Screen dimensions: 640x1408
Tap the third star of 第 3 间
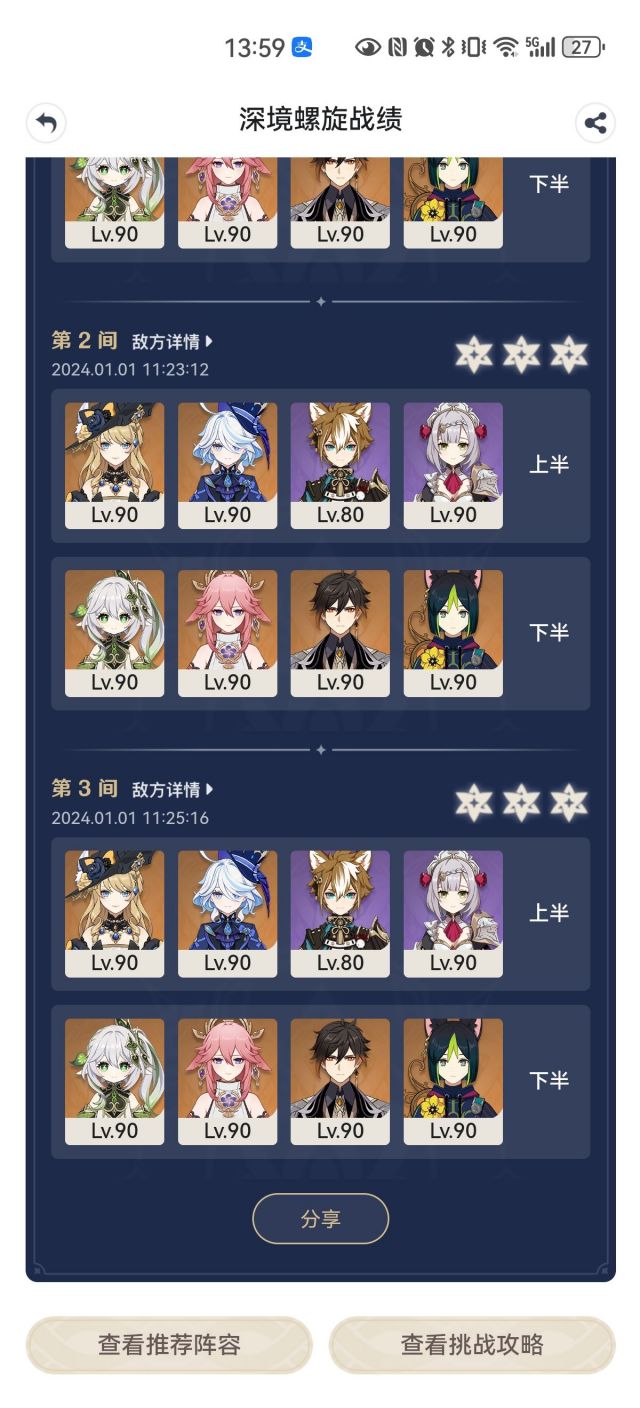[569, 802]
